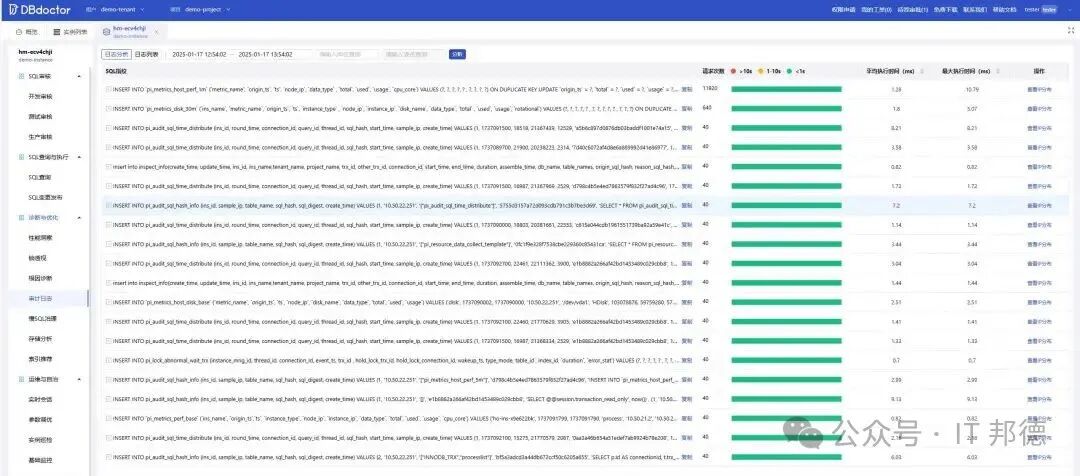The image size is (1080, 476).
Task: Click the row icon of the pi_metrics_host_perf_1m INSERT
Action: pyautogui.click(x=108, y=89)
